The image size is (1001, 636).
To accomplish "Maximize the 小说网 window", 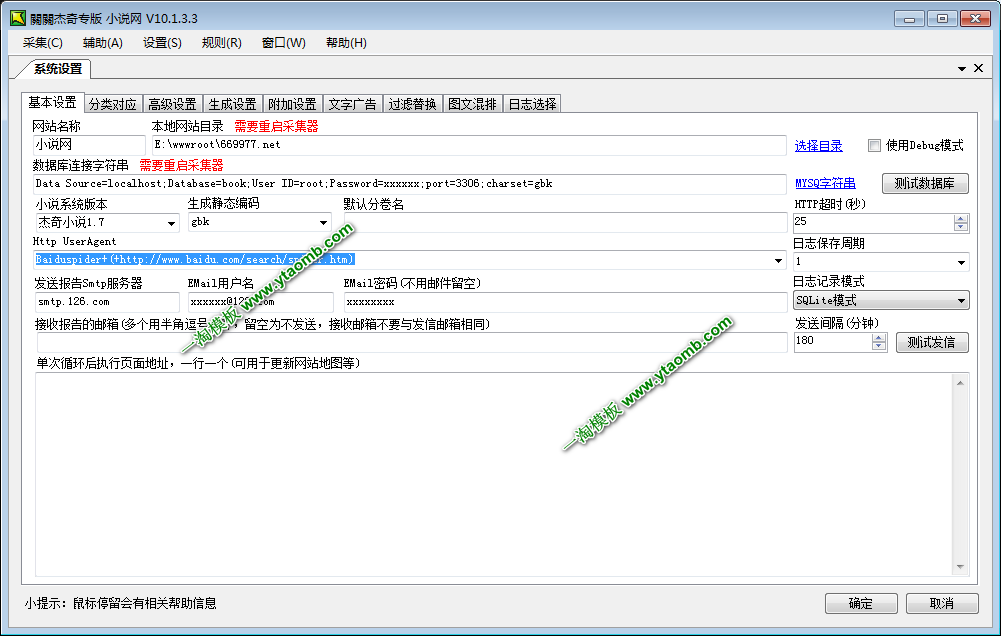I will pyautogui.click(x=942, y=19).
